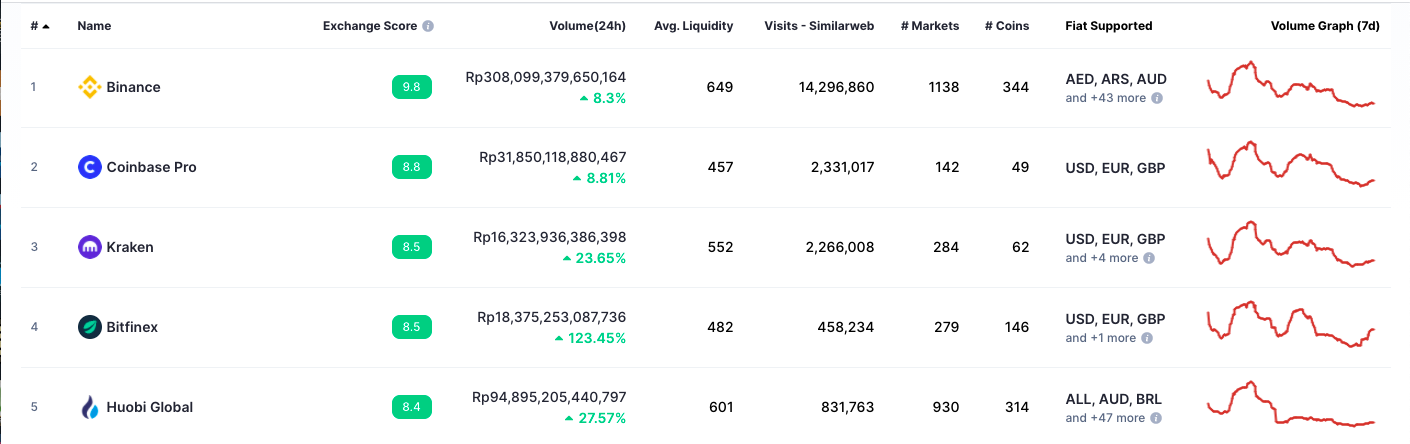This screenshot has height=444, width=1410.
Task: Open the Huobi Global name link
Action: [x=149, y=407]
